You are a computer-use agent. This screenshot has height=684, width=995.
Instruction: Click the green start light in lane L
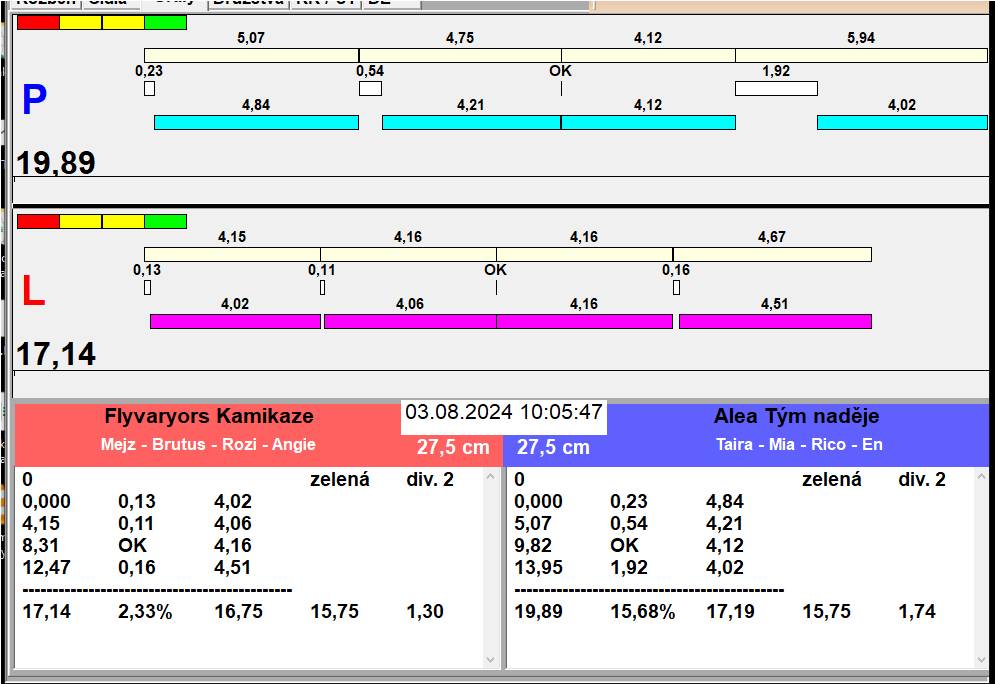165,221
